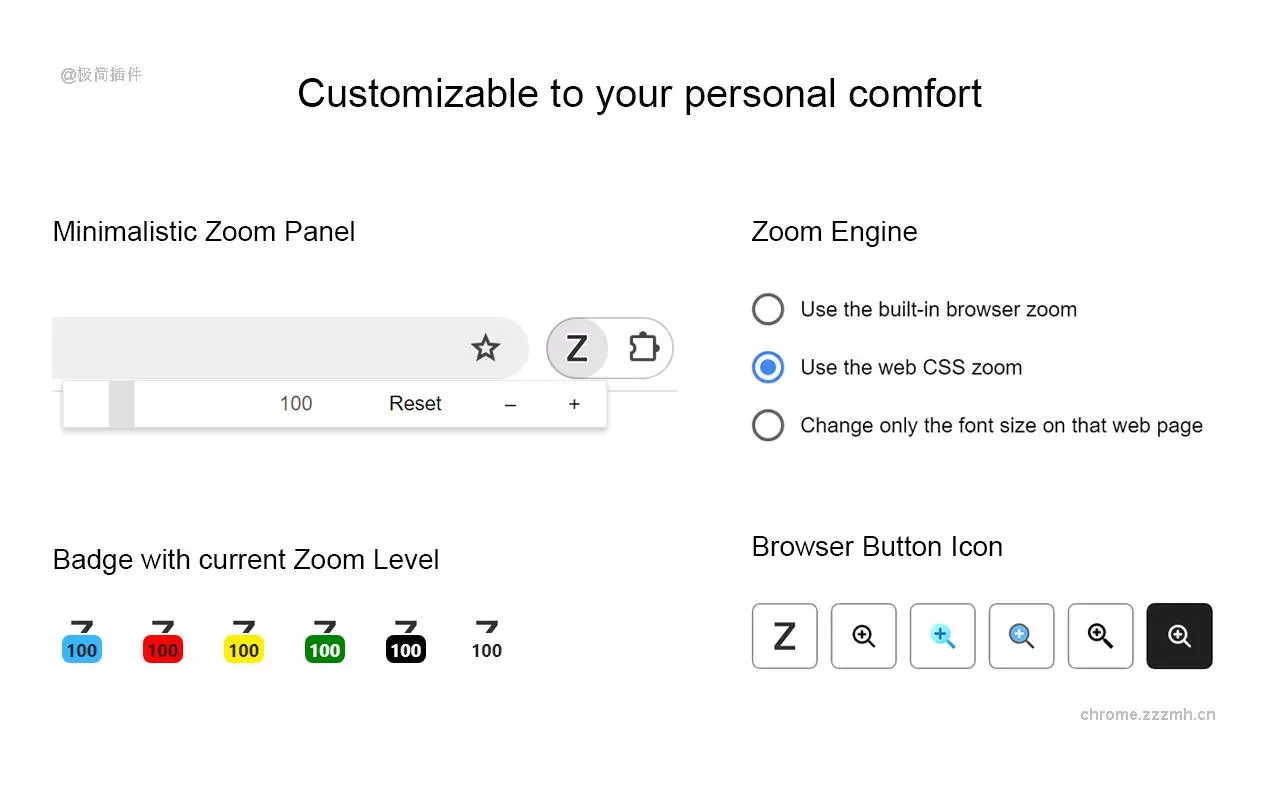
Task: Select the dark background magnifier button icon
Action: (x=1180, y=636)
